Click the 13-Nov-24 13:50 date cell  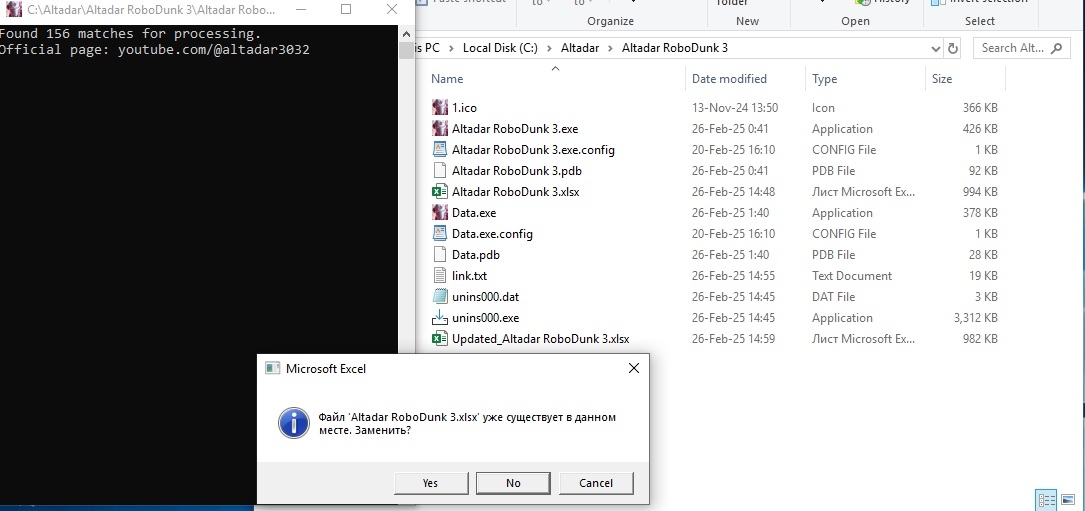tap(735, 108)
